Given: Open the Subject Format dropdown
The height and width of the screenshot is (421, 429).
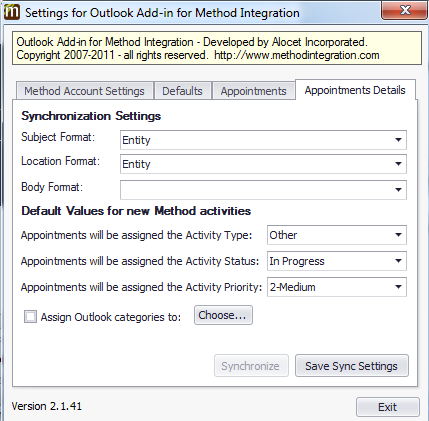Looking at the screenshot, I should point(263,140).
